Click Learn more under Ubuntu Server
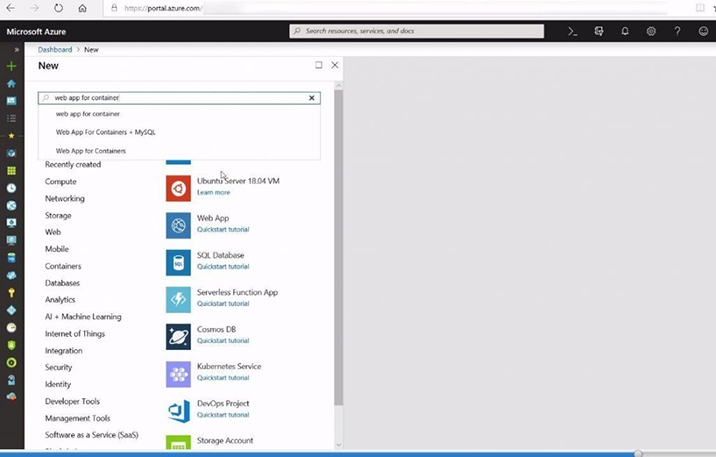Image resolution: width=716 pixels, height=457 pixels. 213,192
